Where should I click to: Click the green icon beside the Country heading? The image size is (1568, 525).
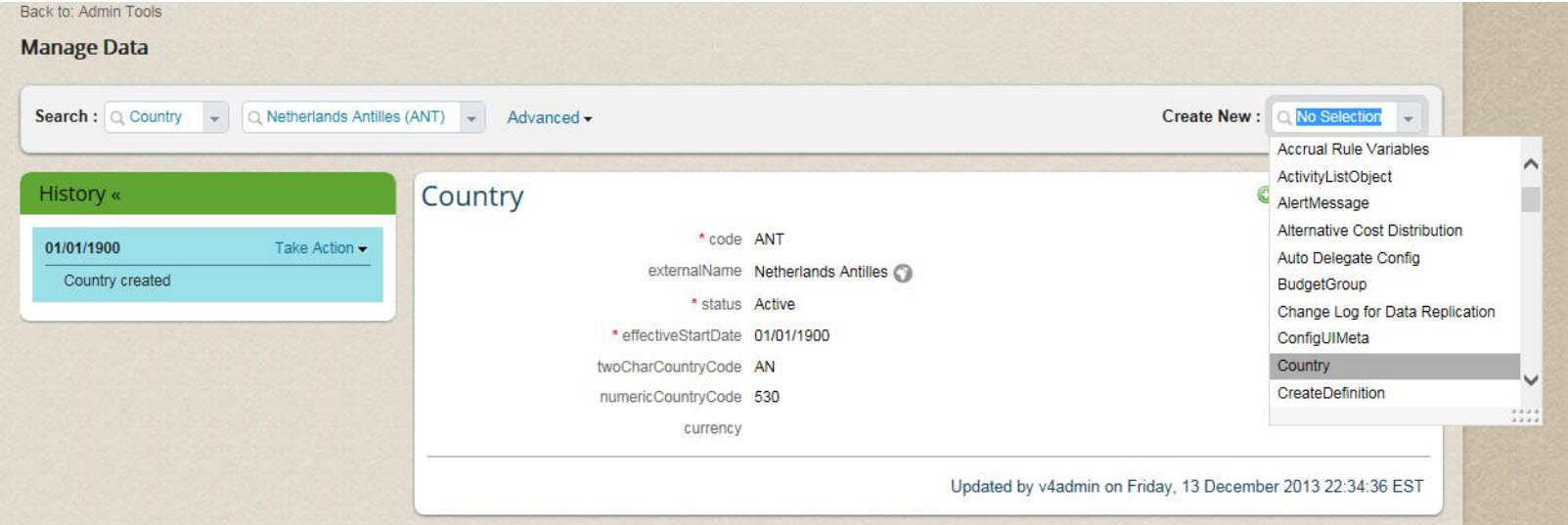click(1263, 195)
